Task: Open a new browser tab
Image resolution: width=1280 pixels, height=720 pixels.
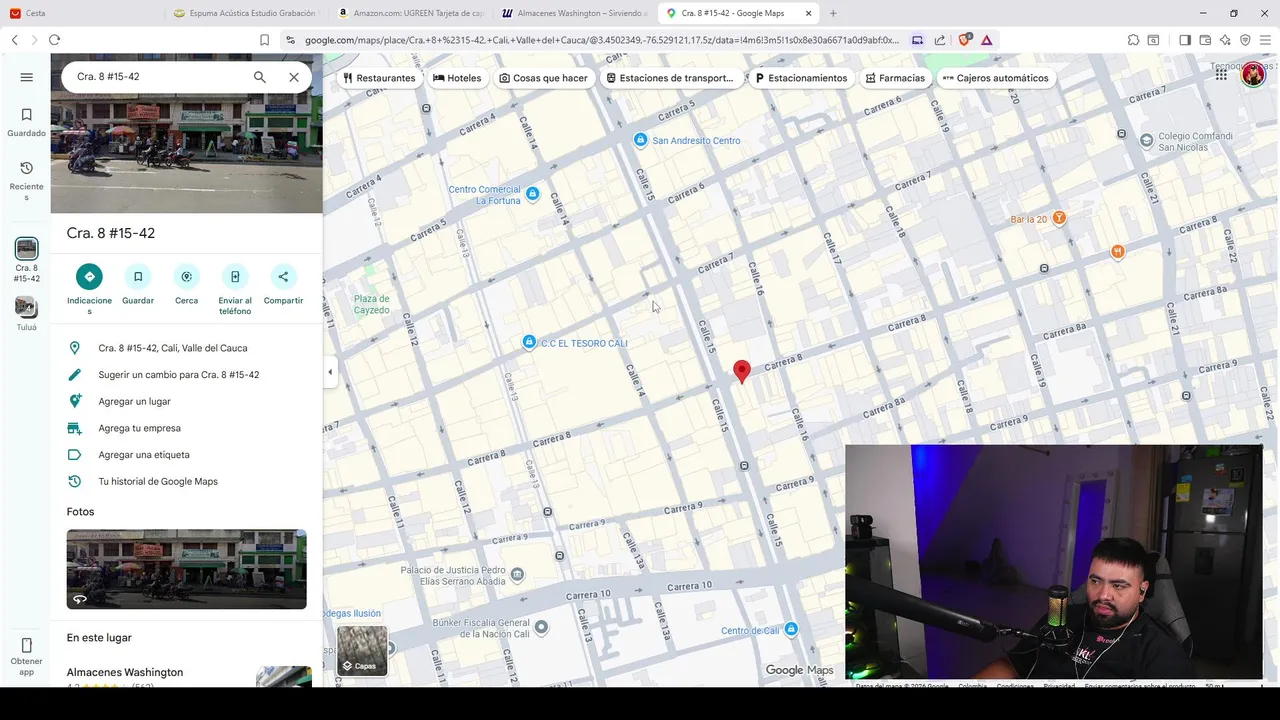Action: [x=833, y=13]
